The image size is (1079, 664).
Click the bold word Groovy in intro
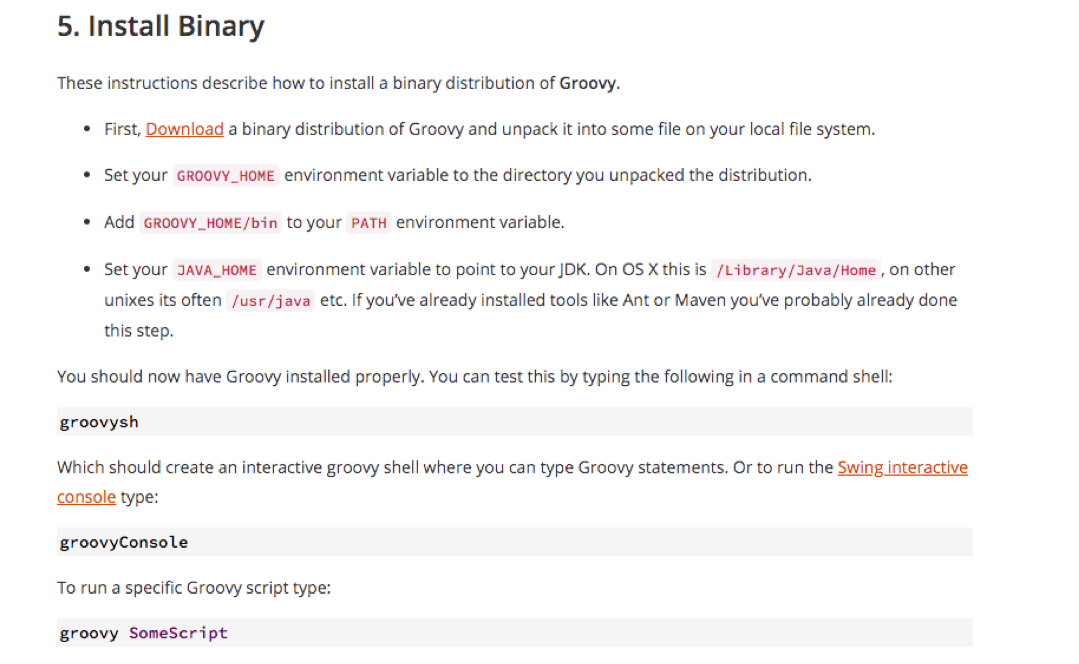(x=588, y=83)
